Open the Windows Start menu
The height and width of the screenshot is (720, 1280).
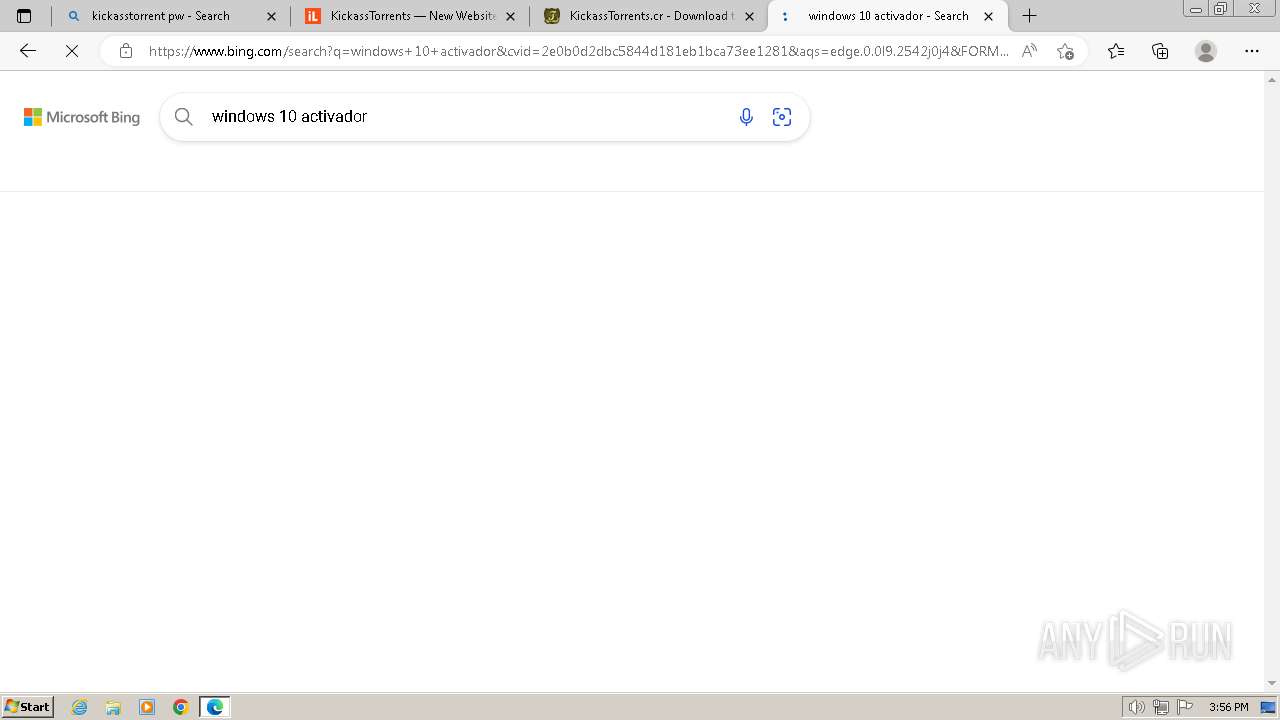[28, 707]
